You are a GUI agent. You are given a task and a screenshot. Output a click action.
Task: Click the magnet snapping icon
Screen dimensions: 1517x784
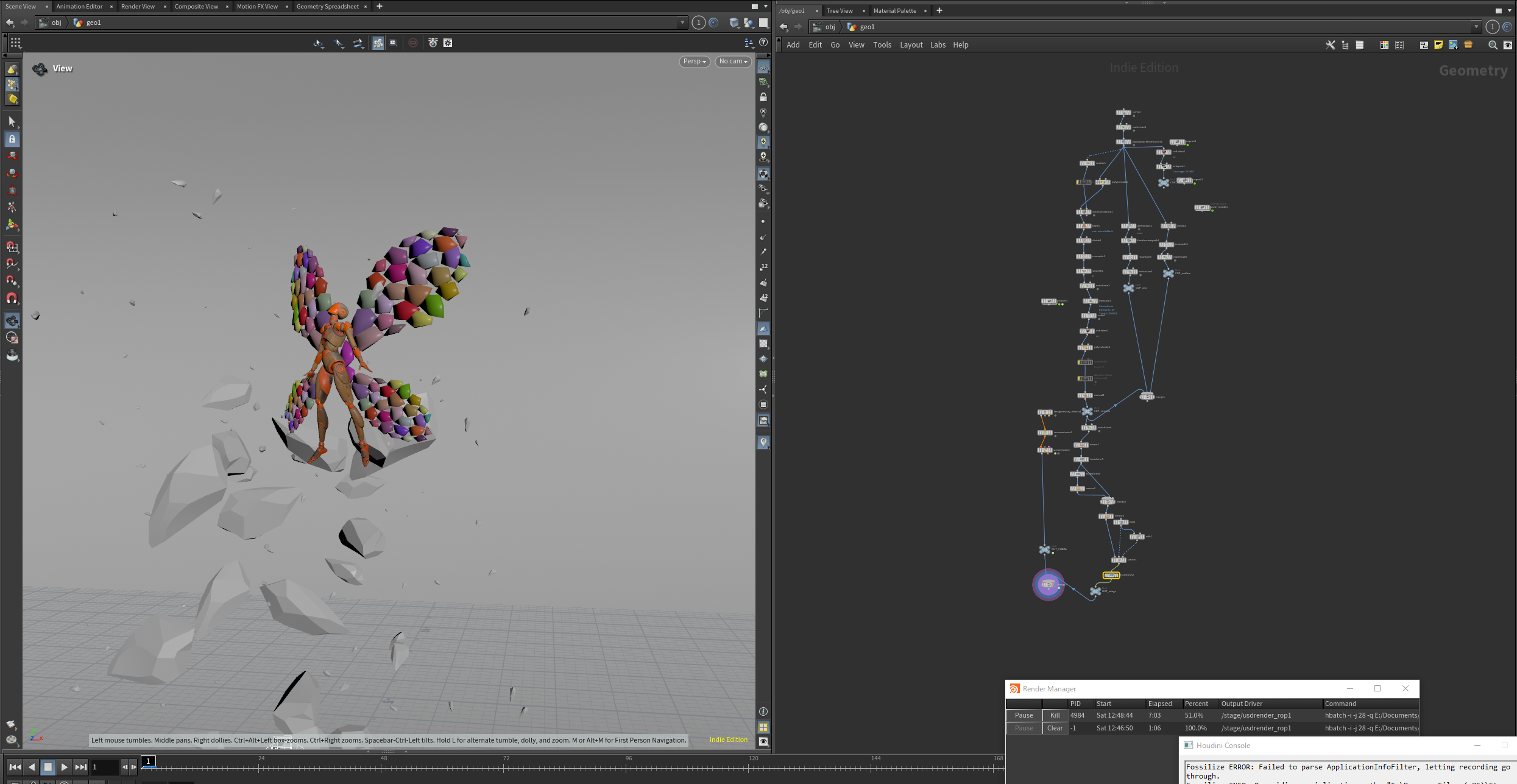[x=12, y=298]
